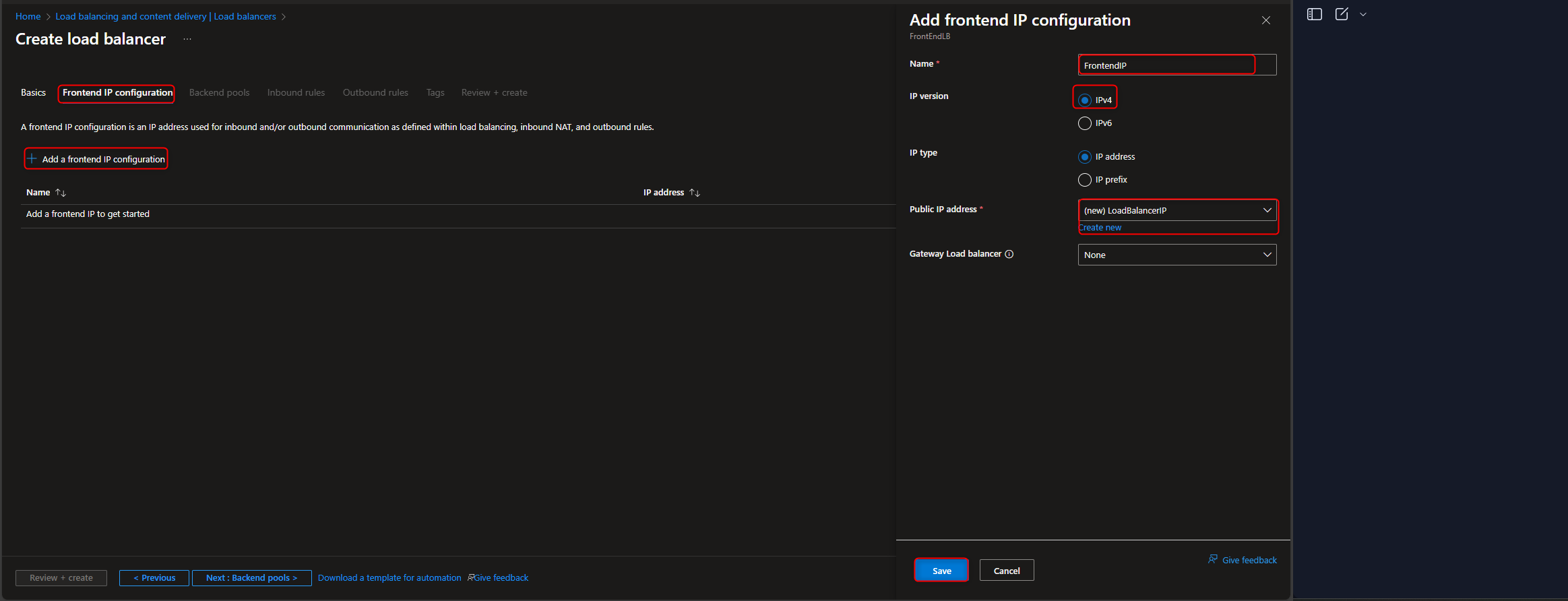Click Give feedback link in side panel

[x=1249, y=560]
